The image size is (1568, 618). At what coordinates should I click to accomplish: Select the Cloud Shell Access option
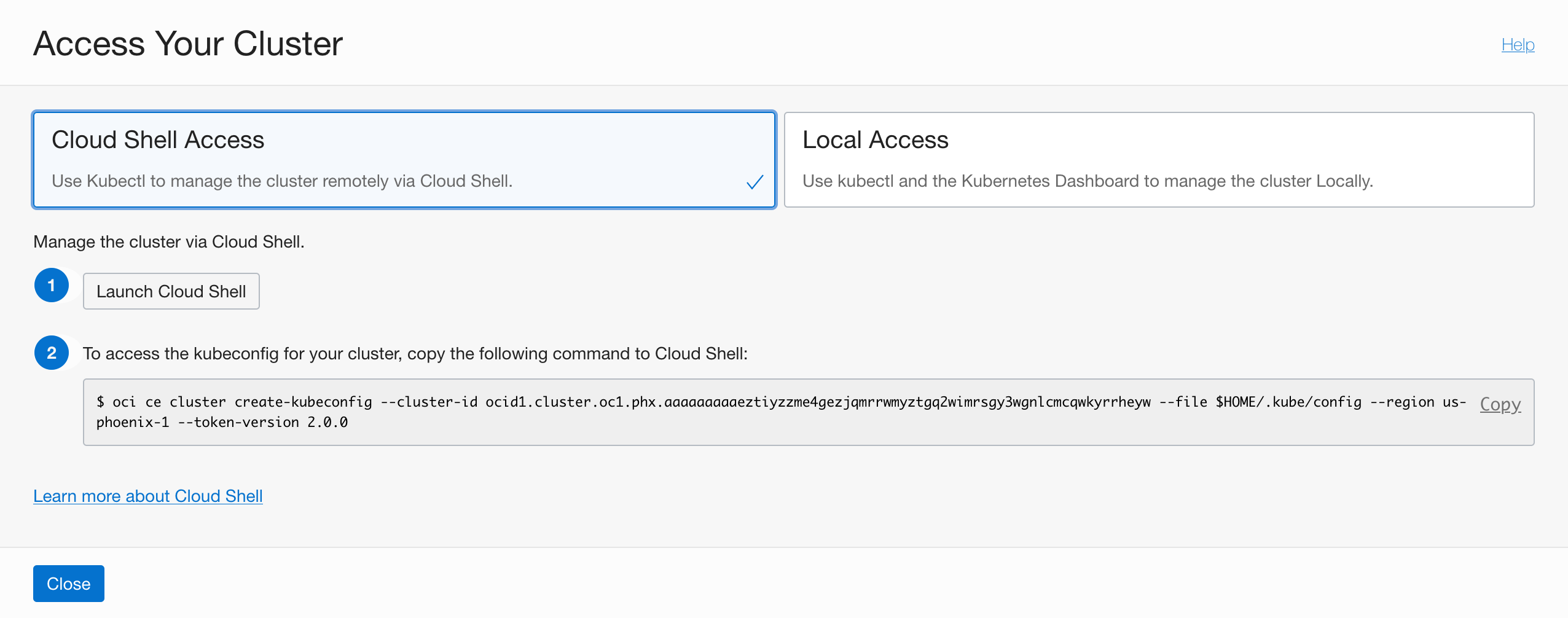coord(404,159)
